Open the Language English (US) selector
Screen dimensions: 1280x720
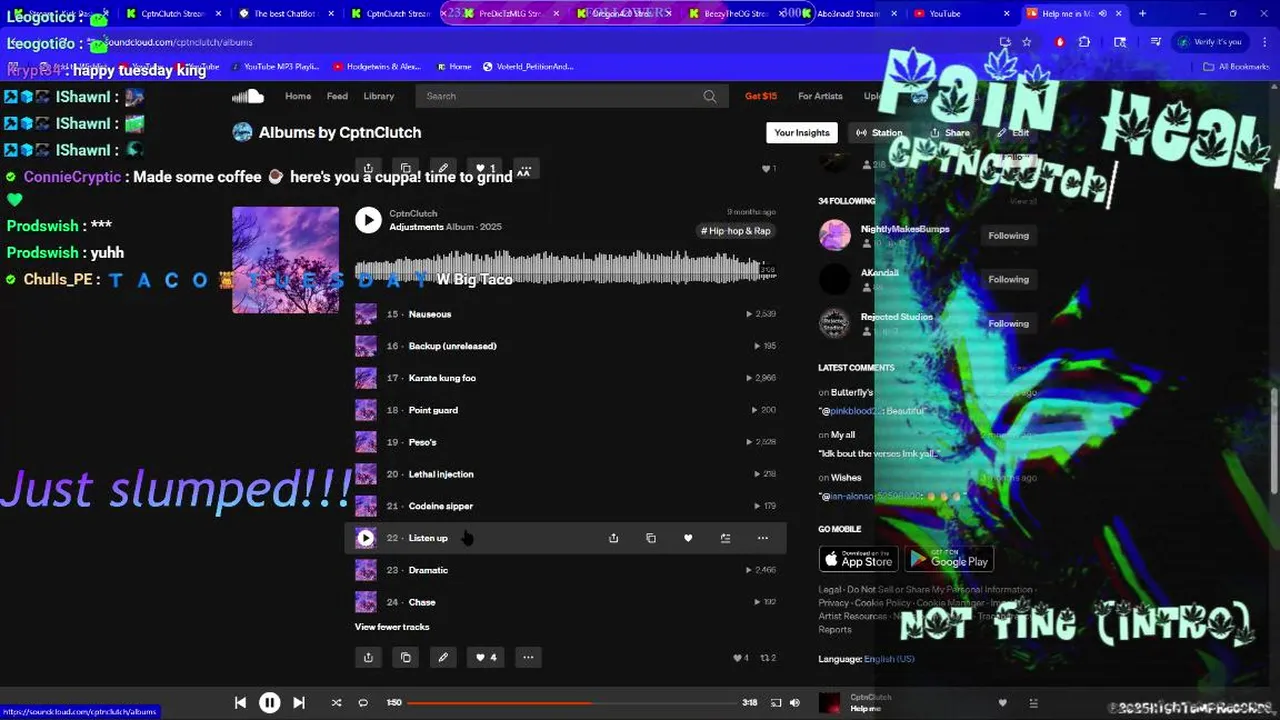click(x=866, y=659)
